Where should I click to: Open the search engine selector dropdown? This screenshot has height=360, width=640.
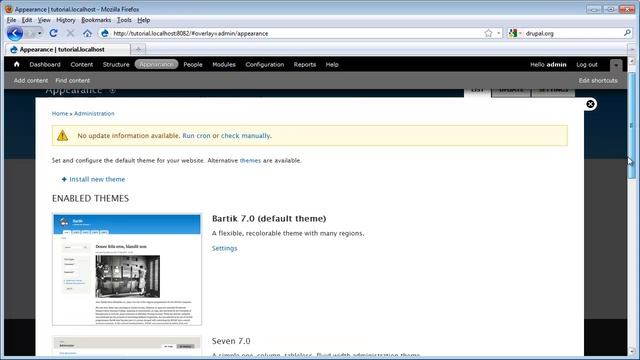tap(515, 33)
